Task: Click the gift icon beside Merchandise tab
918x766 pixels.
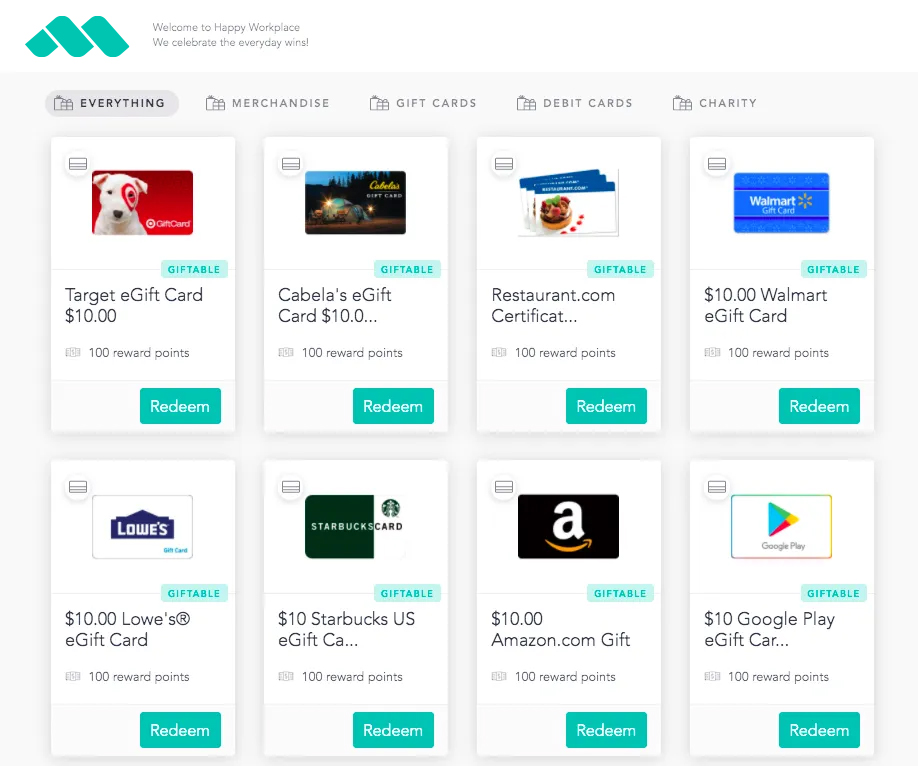Action: pyautogui.click(x=215, y=104)
